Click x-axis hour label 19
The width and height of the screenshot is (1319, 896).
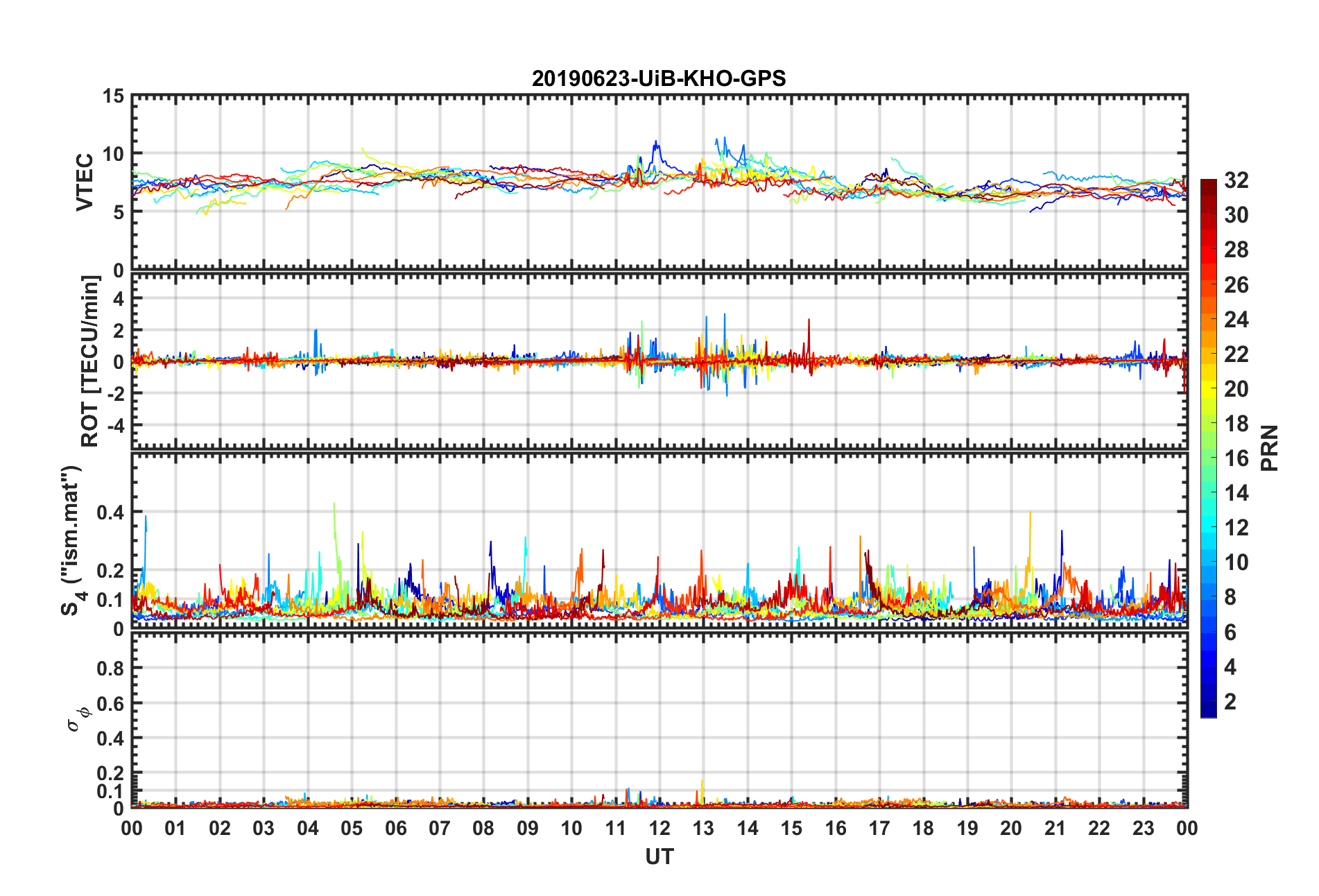[967, 828]
